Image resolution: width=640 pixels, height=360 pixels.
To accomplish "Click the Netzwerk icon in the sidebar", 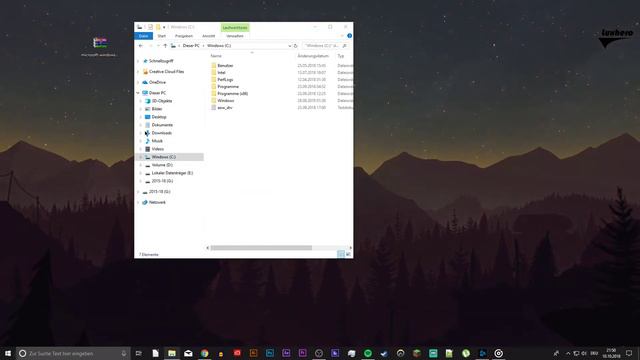I will (x=145, y=202).
